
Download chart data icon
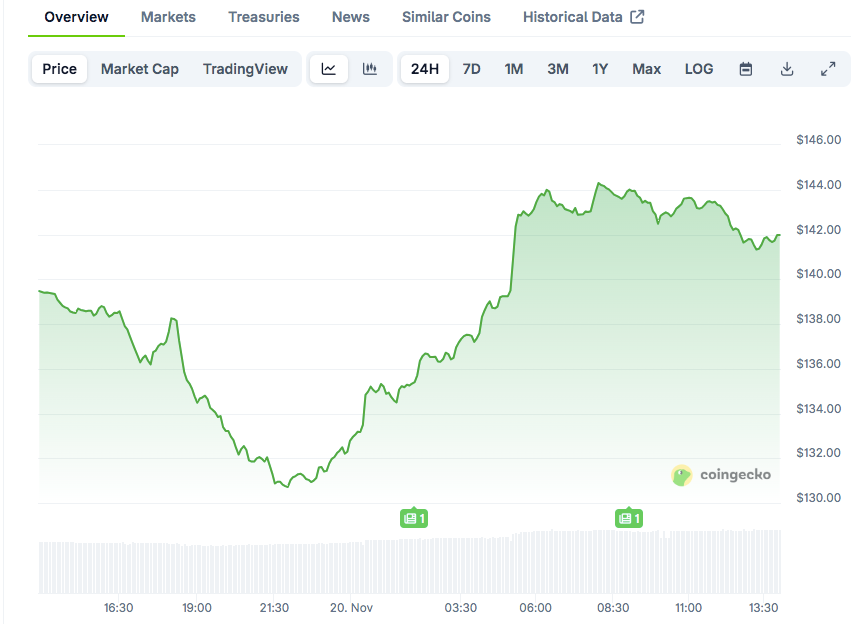click(787, 69)
